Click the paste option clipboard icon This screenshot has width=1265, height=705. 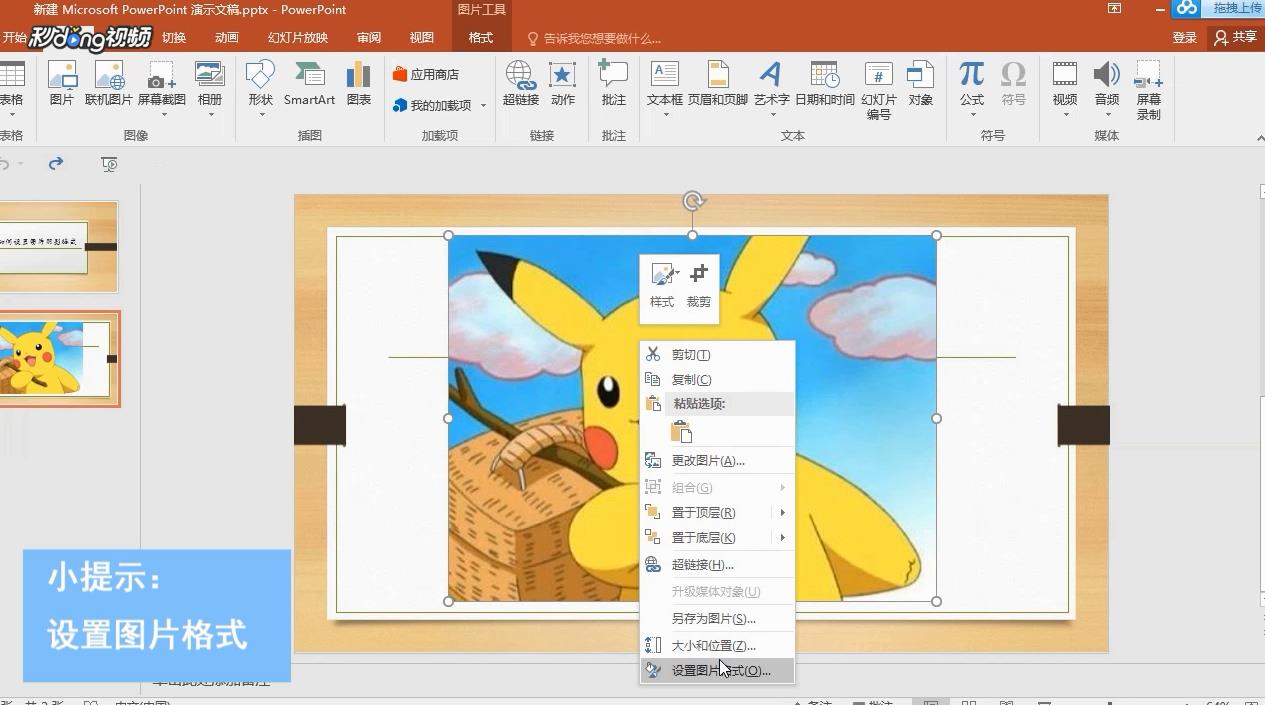[x=681, y=431]
